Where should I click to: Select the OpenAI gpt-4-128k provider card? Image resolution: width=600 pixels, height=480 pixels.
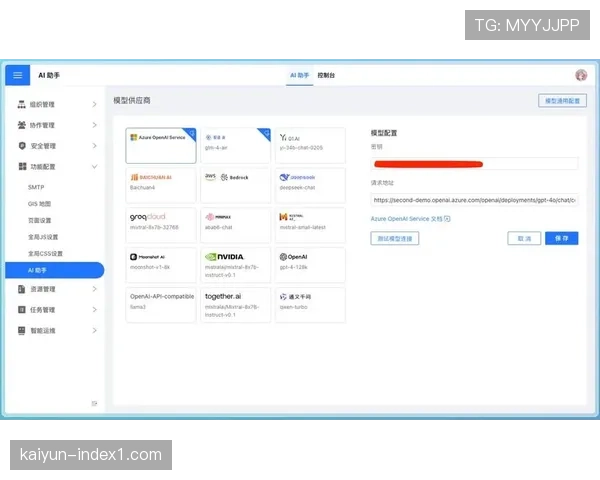point(310,265)
